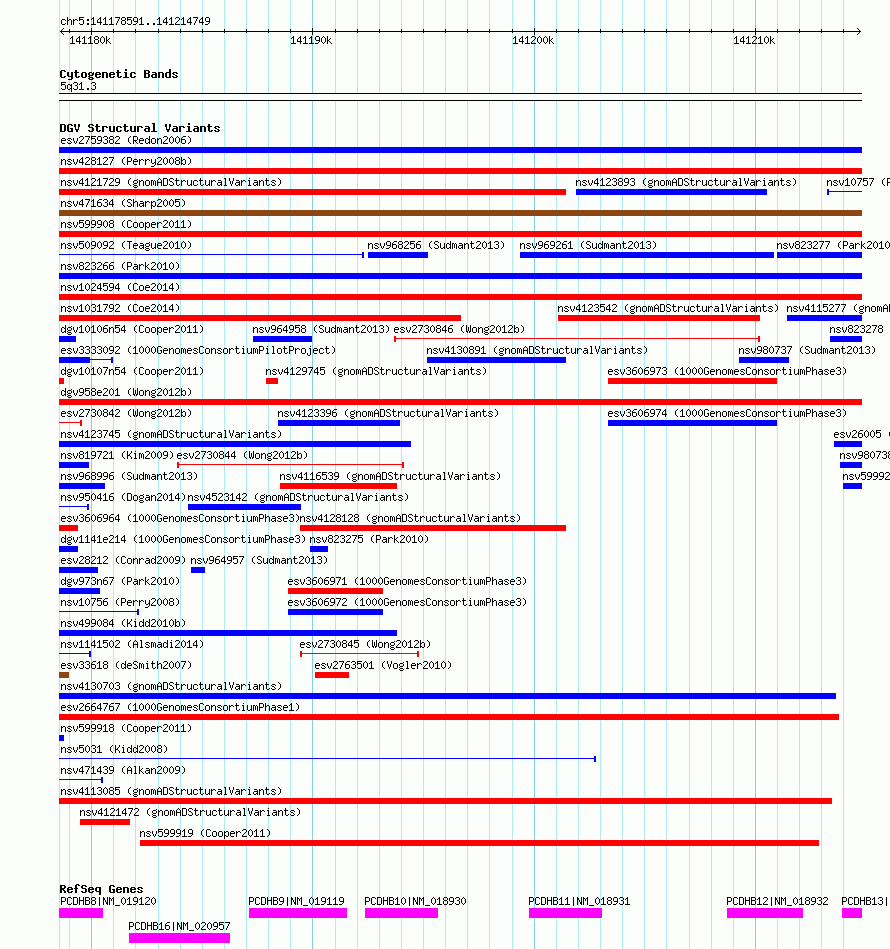Select the nsv5031 (Kidd2008) thin line
This screenshot has height=949, width=890.
pyautogui.click(x=327, y=758)
